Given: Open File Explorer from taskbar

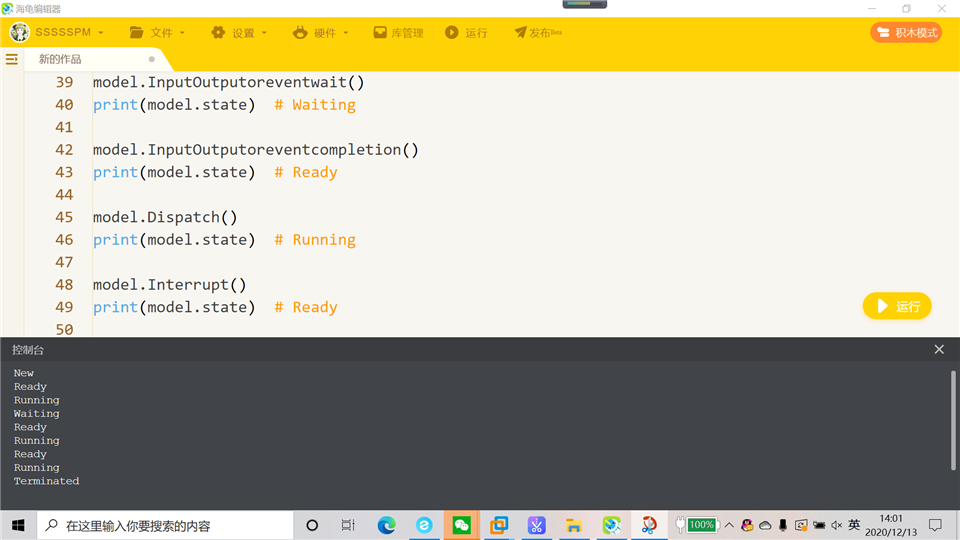Looking at the screenshot, I should click(574, 525).
